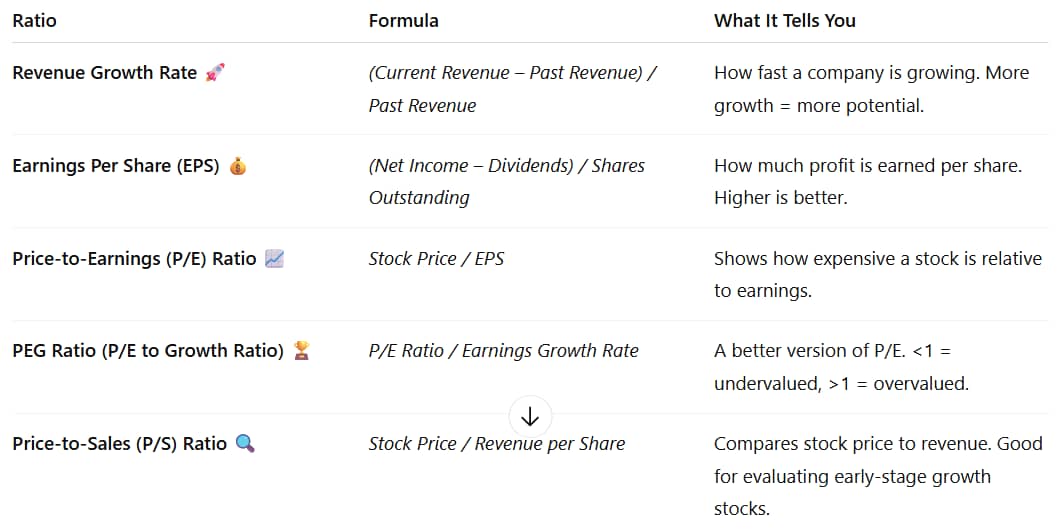
Task: Click the Revenue Growth Rate row label
Action: click(x=105, y=73)
